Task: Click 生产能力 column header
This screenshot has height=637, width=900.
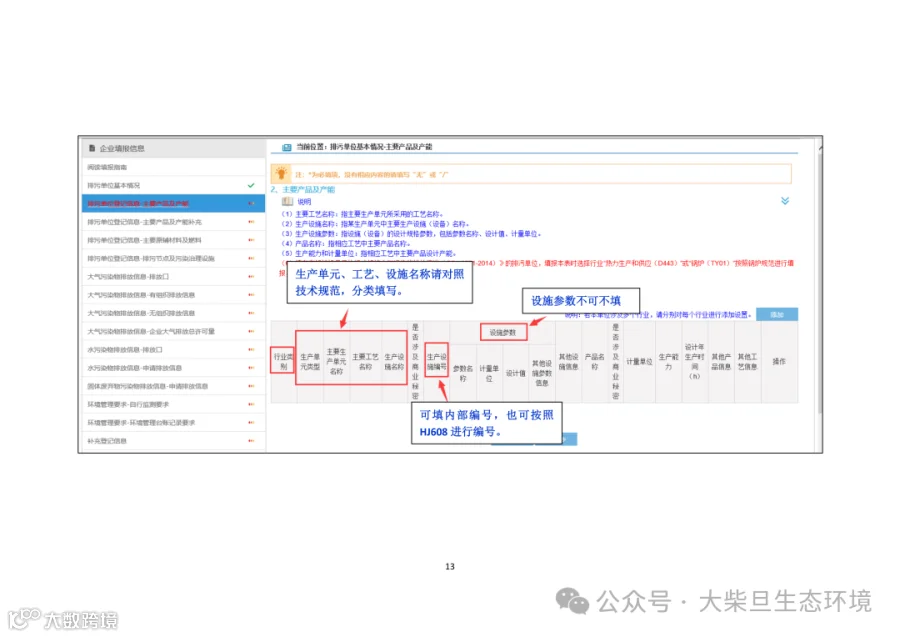Action: click(x=668, y=362)
